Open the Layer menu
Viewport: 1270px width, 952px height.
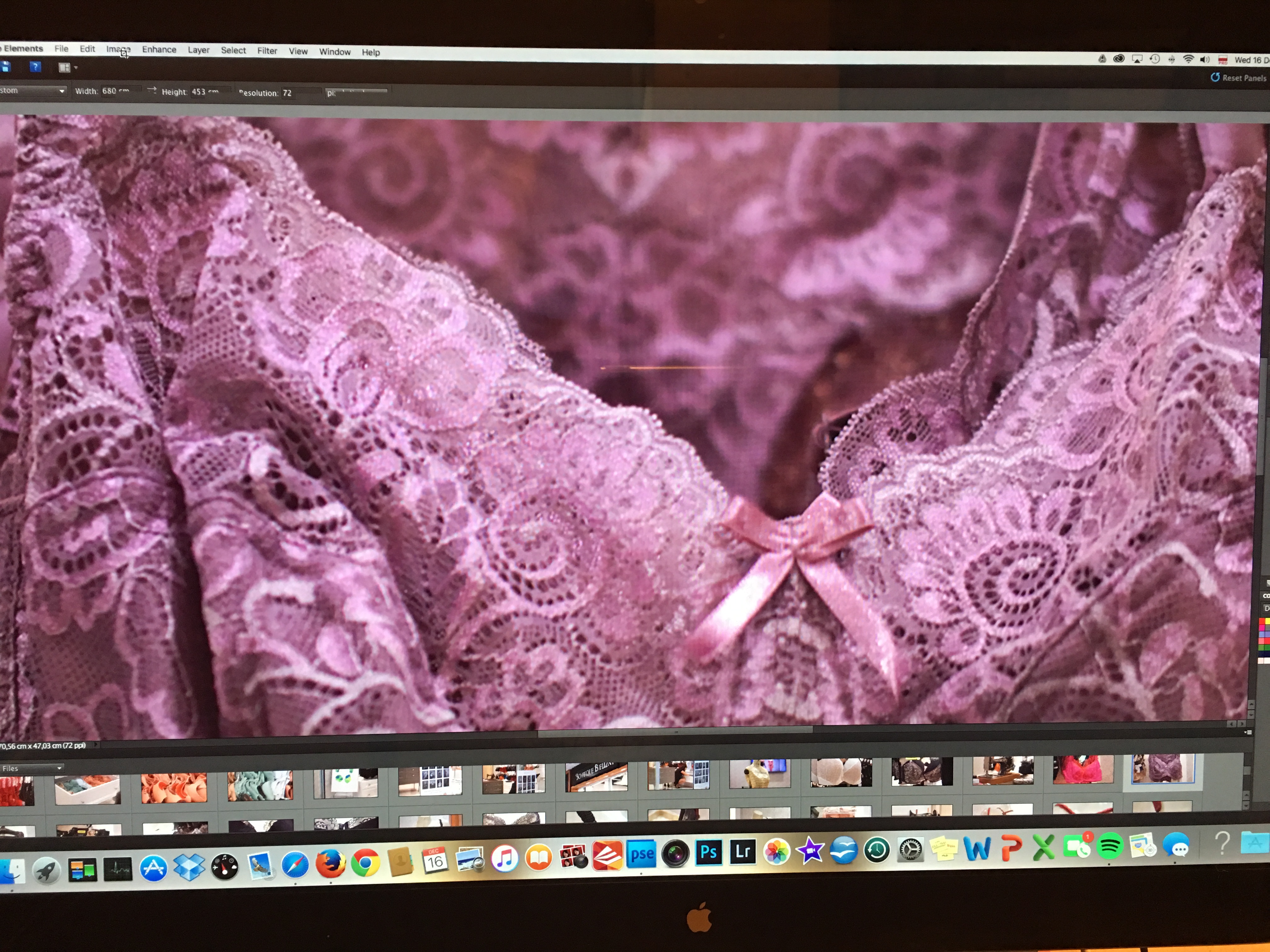pyautogui.click(x=198, y=50)
